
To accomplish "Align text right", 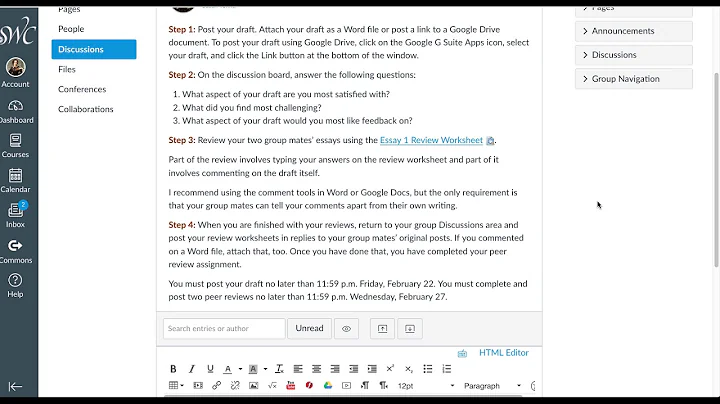I will tap(335, 369).
